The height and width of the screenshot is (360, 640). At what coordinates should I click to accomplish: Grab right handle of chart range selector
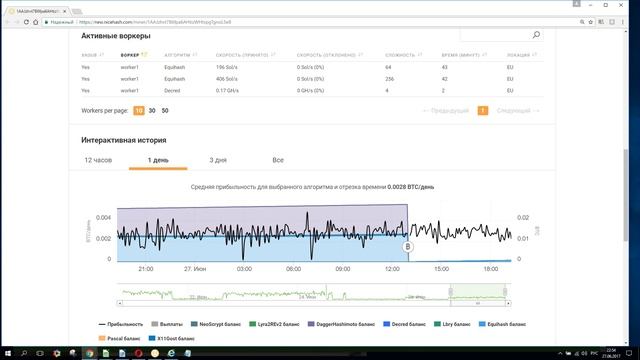[505, 291]
